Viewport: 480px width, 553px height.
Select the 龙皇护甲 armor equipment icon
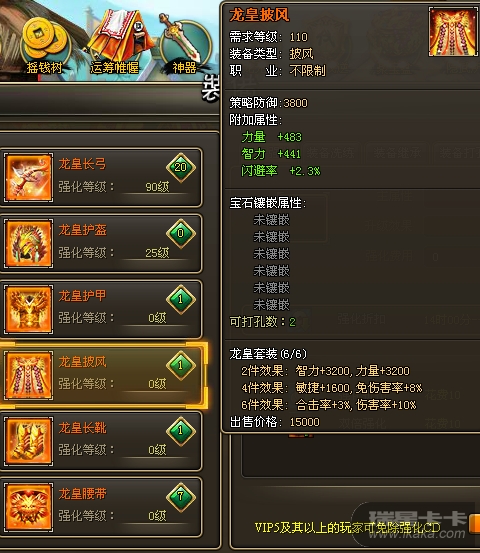pyautogui.click(x=29, y=309)
